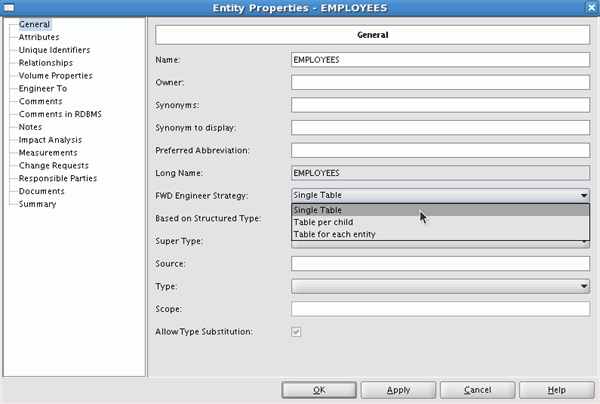Click the Name input field
Screen dimensions: 600x404
[440, 60]
